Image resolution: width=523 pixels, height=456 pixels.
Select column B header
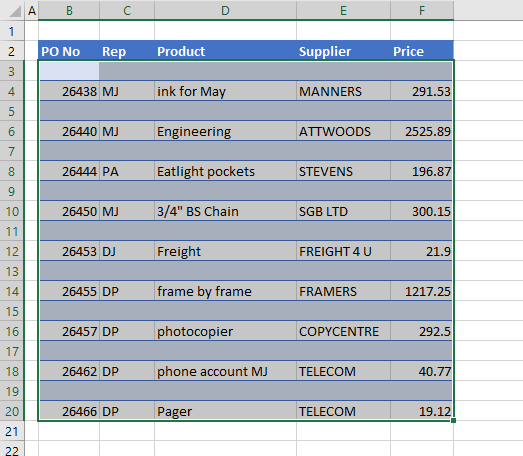tap(69, 11)
